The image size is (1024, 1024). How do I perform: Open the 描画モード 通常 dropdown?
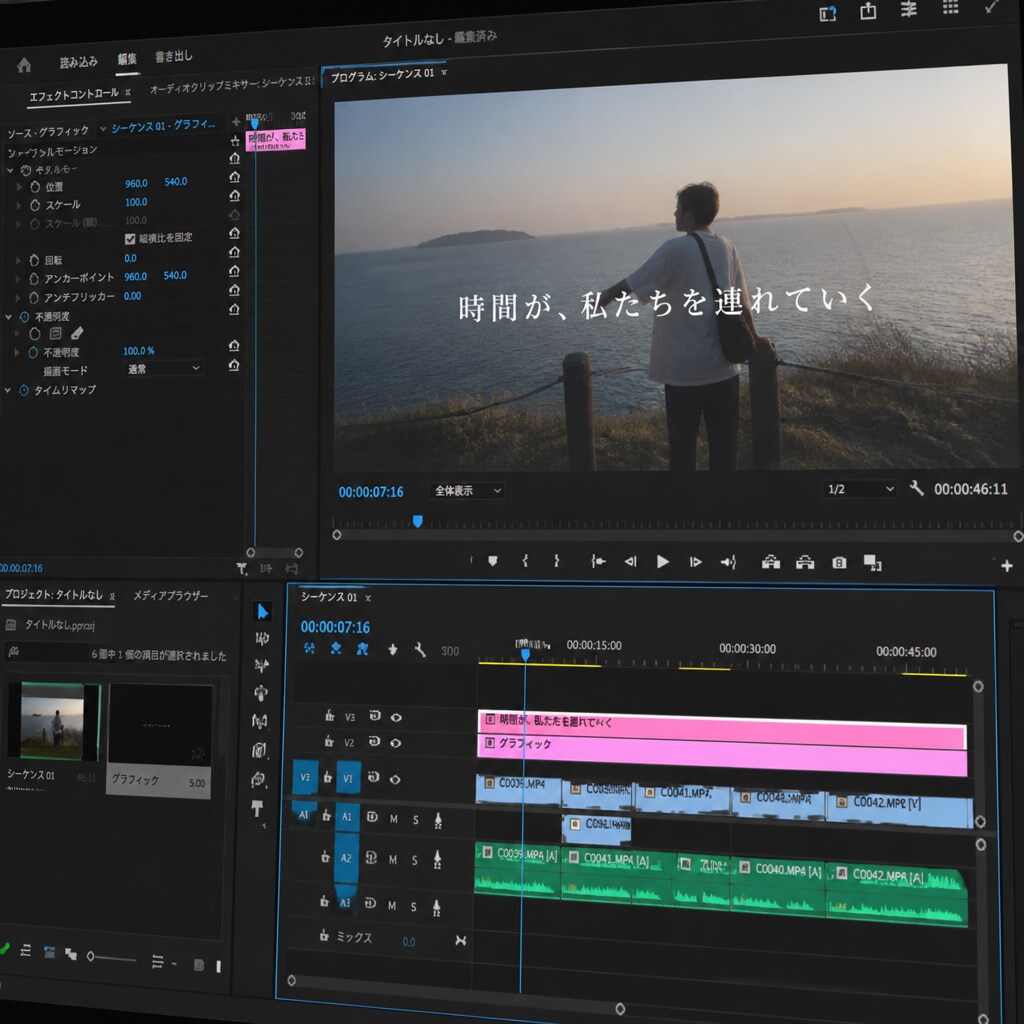[162, 368]
